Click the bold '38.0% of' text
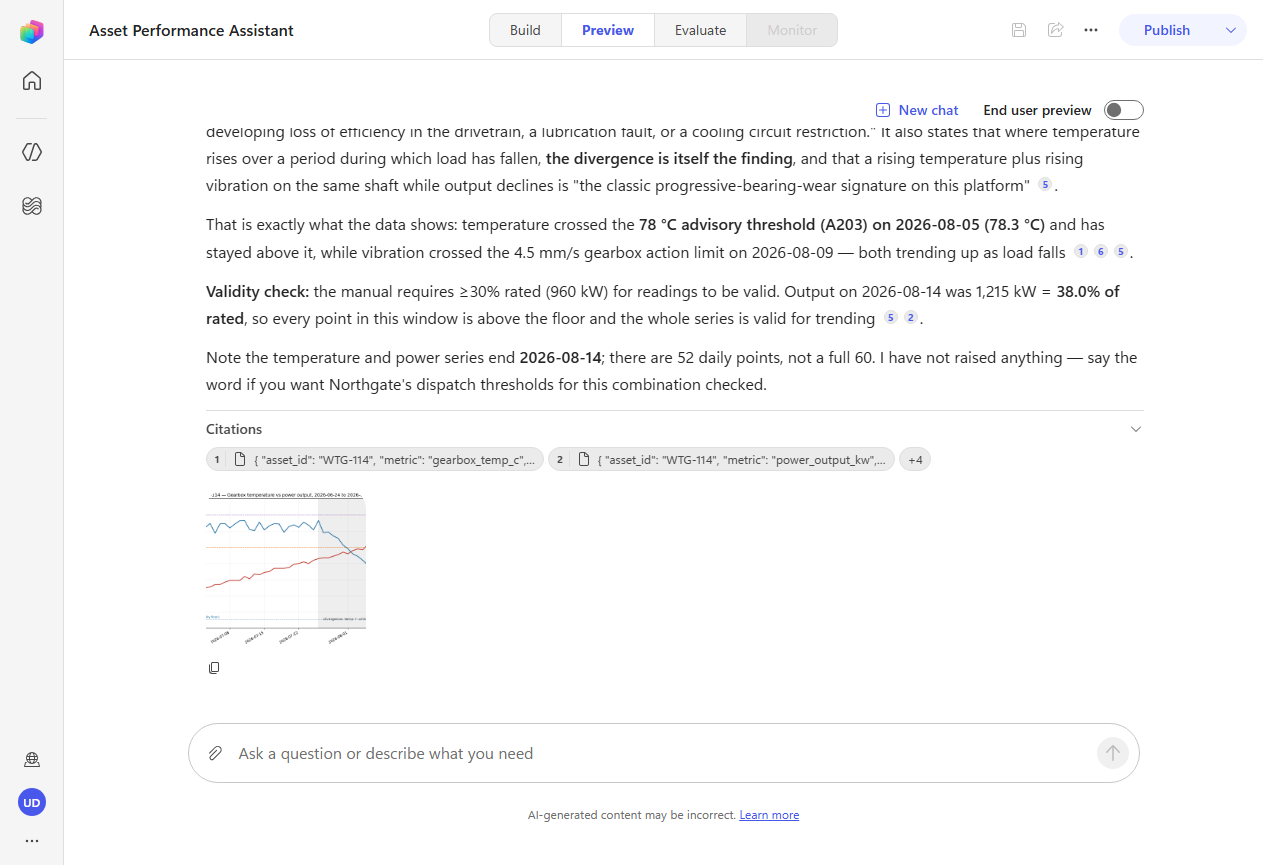 (x=1088, y=292)
